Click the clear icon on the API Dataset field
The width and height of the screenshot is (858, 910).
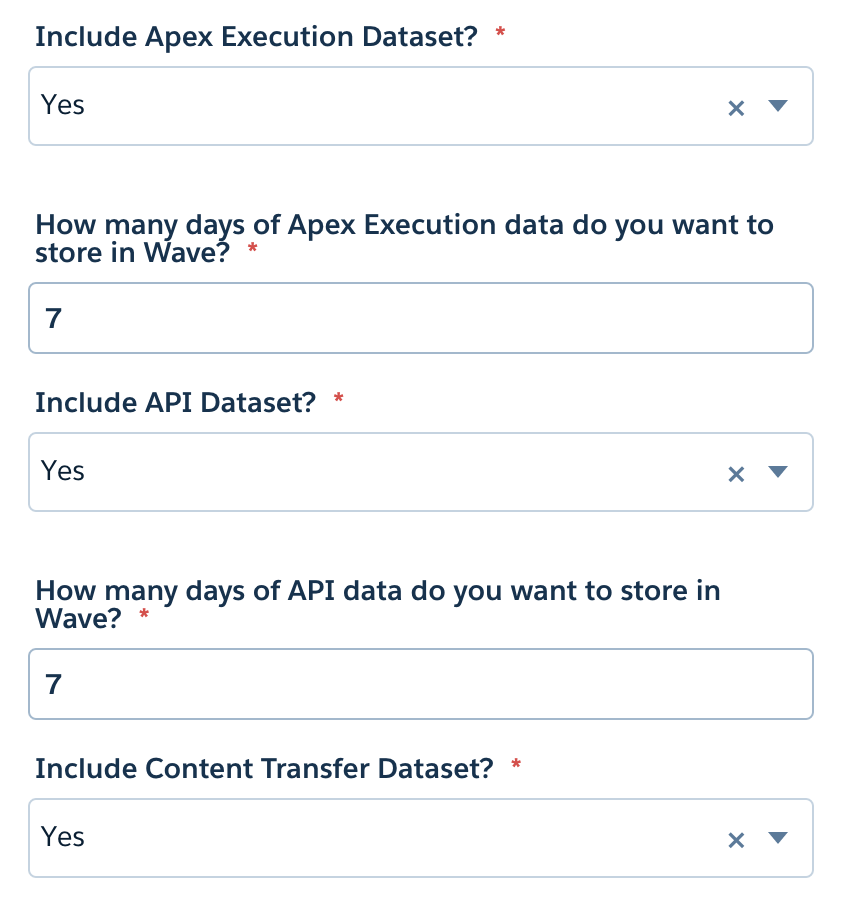pyautogui.click(x=737, y=473)
